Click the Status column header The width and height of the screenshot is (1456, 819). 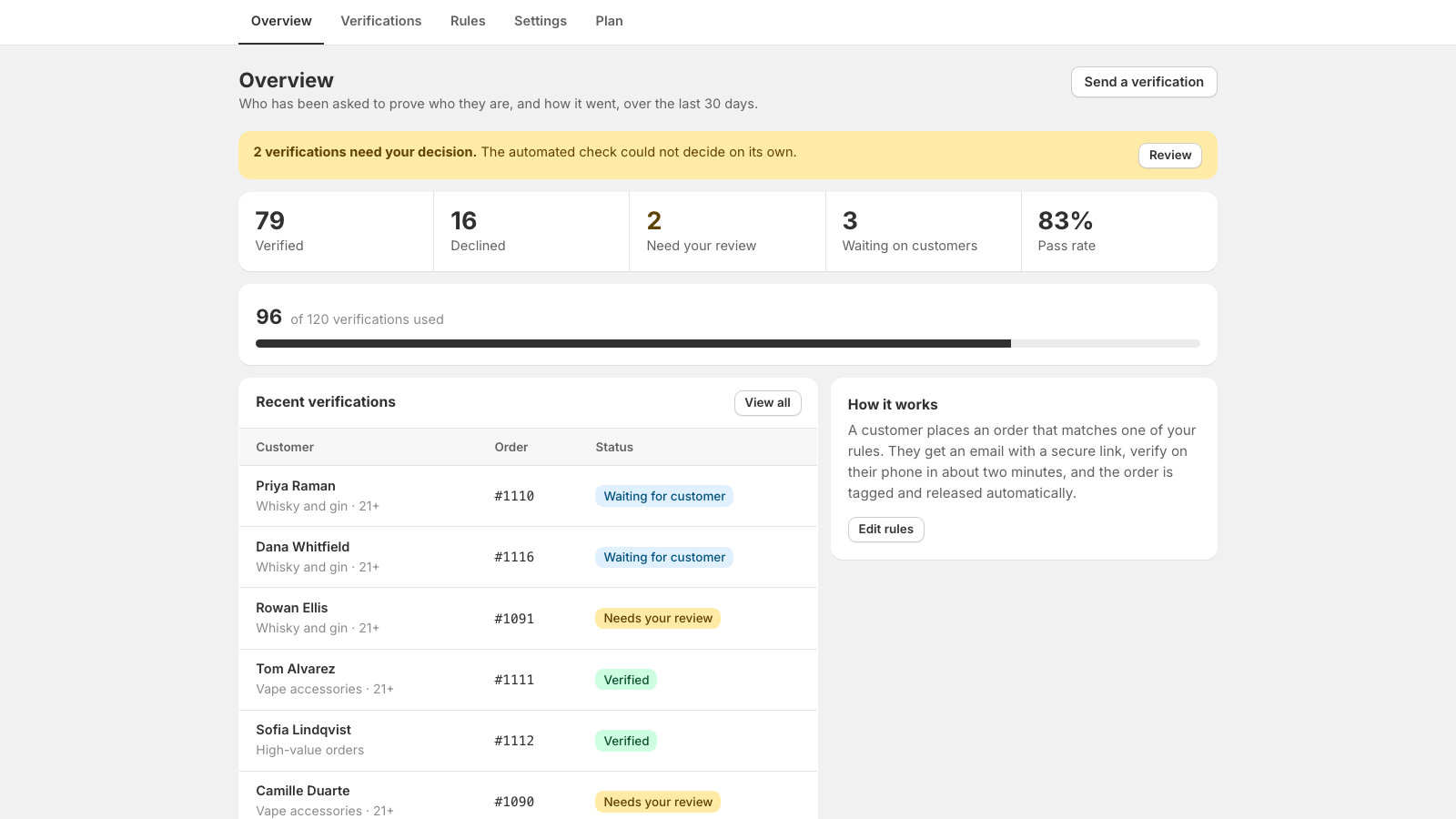[614, 447]
